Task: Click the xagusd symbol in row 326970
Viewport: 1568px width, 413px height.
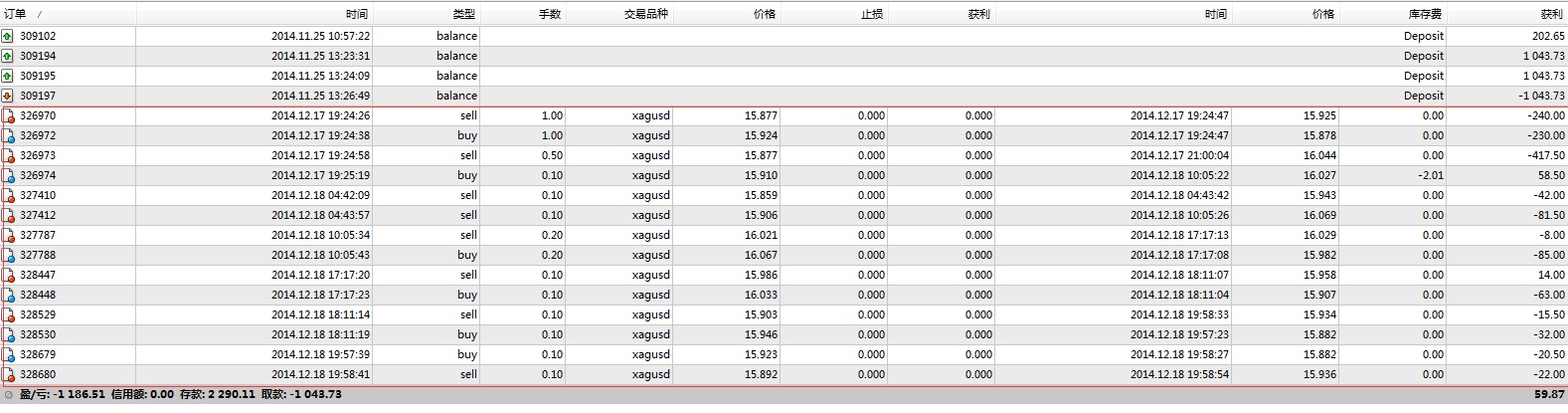Action: (x=650, y=115)
